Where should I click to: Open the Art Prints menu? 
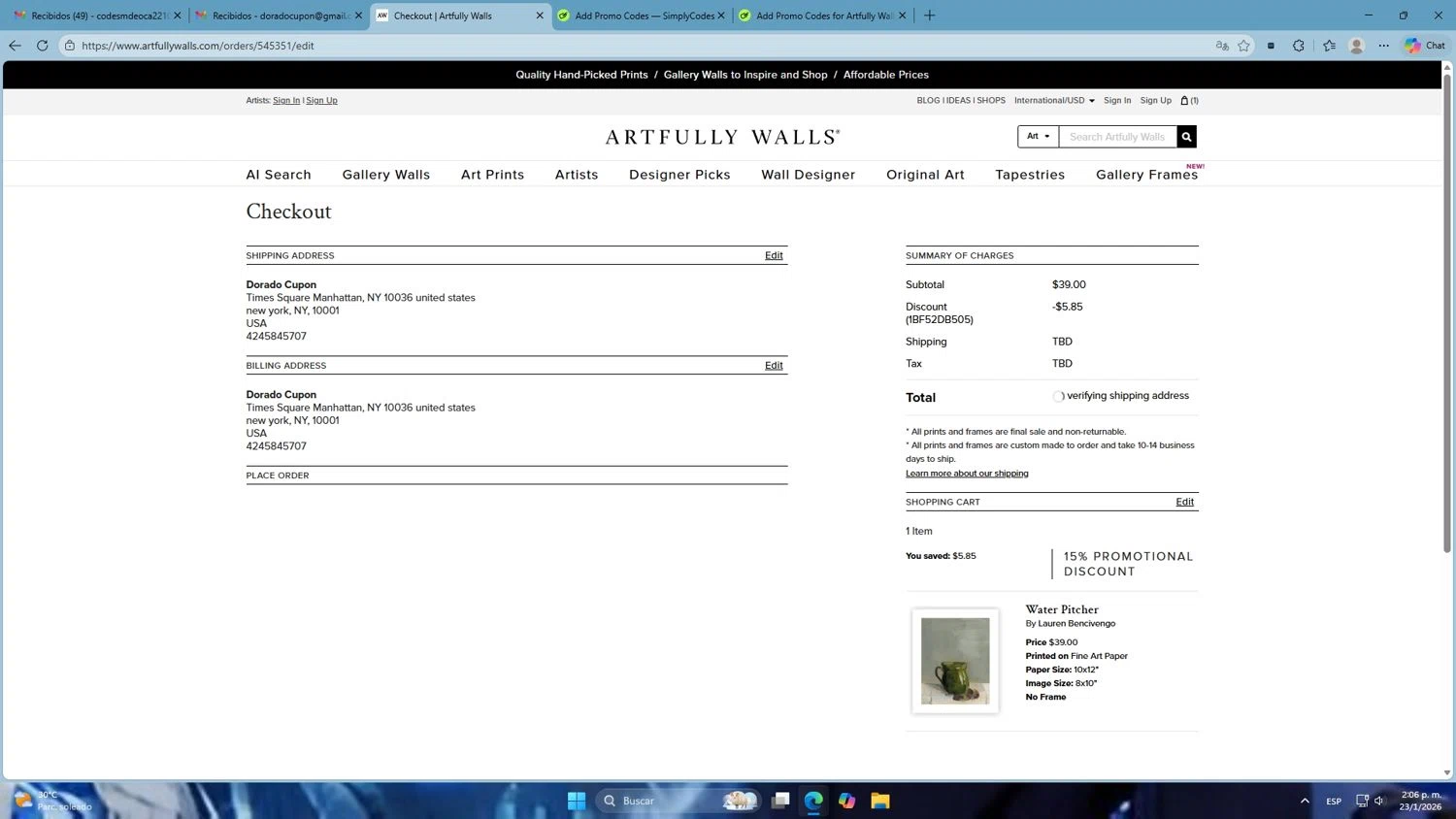click(493, 175)
